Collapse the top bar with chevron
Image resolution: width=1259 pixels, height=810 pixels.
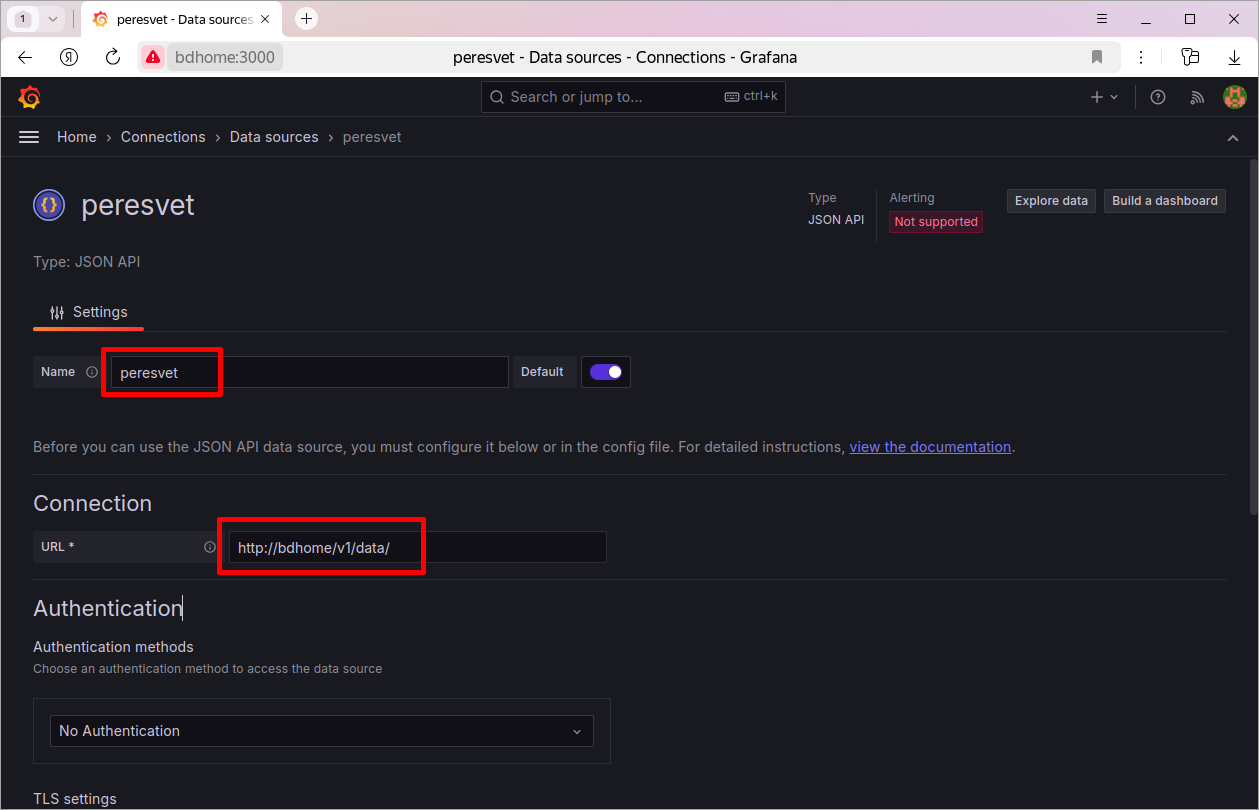1233,138
